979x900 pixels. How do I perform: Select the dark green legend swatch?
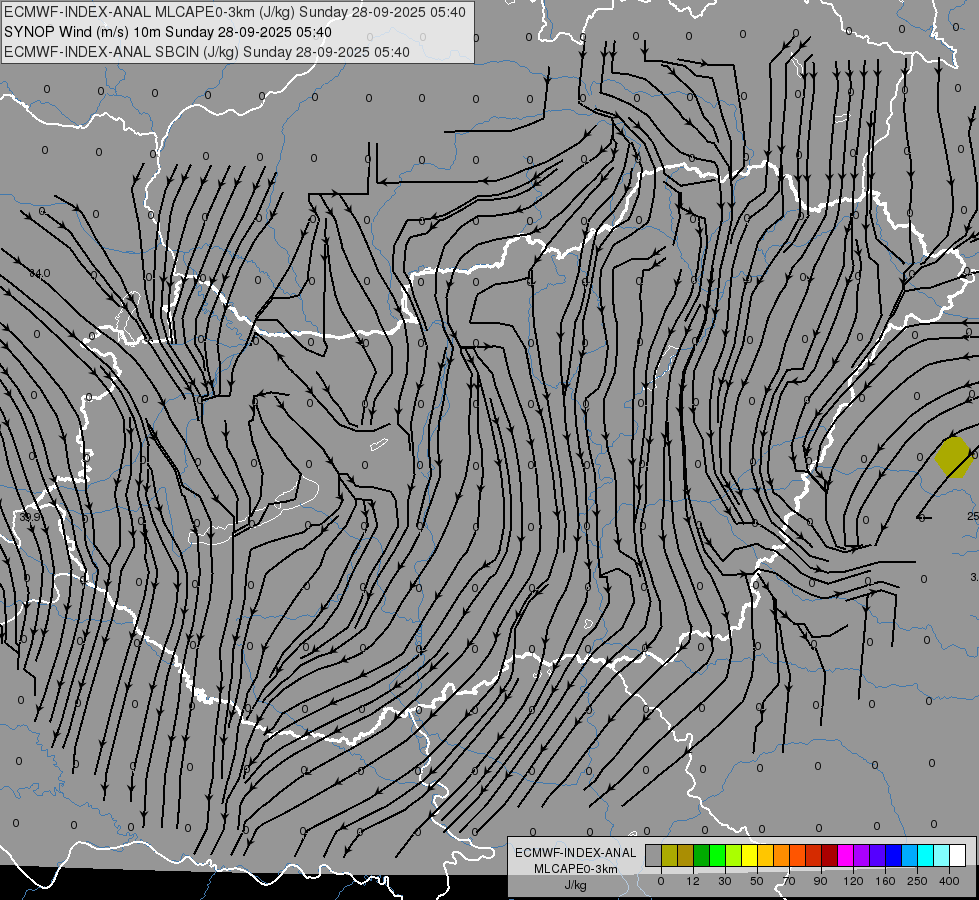tap(702, 855)
